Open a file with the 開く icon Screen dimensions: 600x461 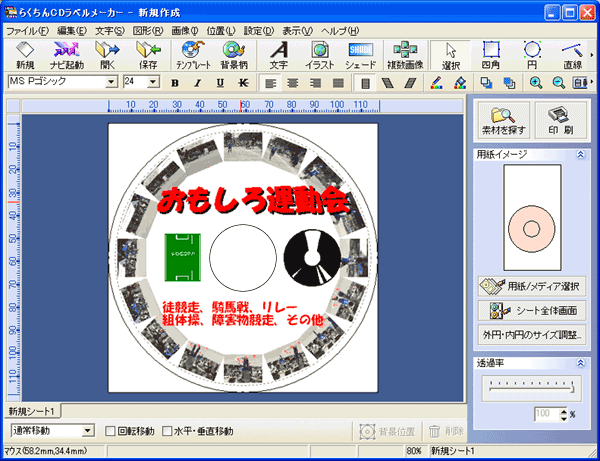106,54
